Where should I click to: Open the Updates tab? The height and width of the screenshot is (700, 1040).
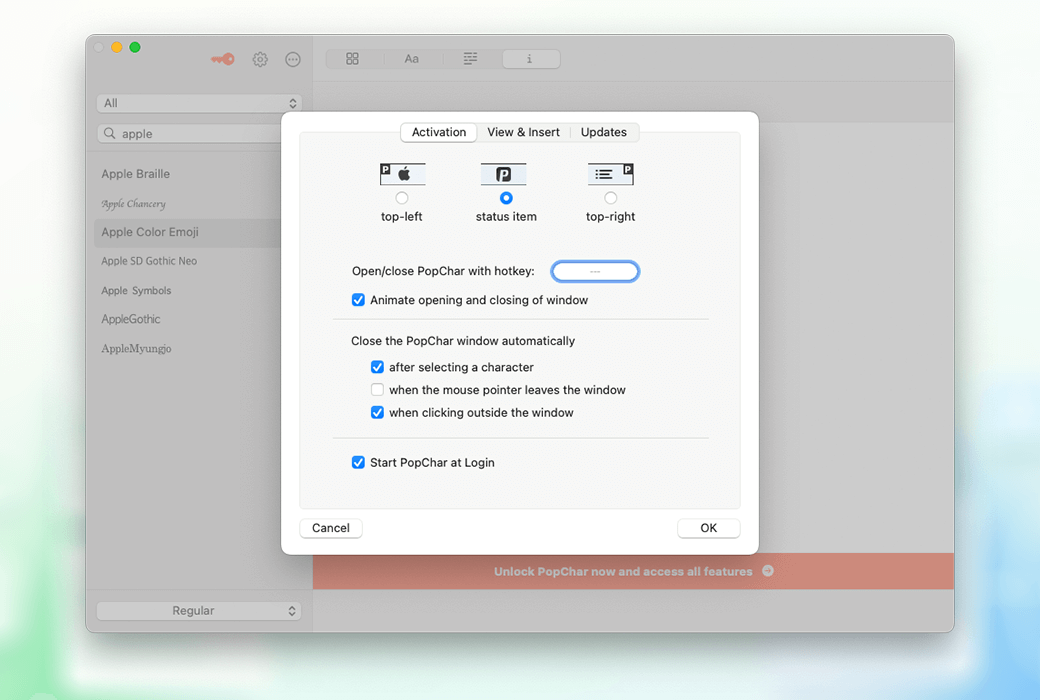[604, 132]
